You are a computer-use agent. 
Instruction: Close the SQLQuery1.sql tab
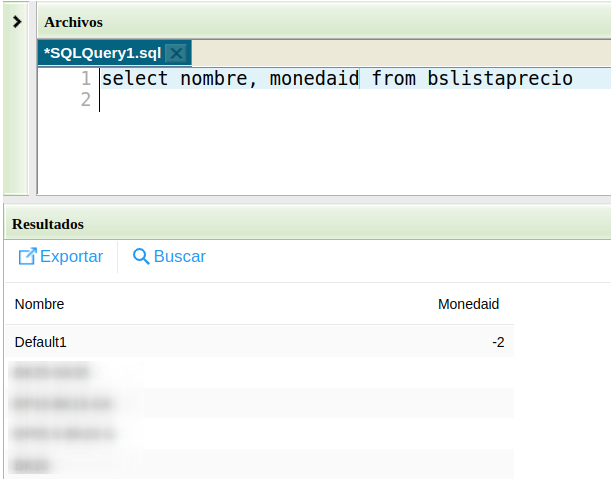pos(176,53)
